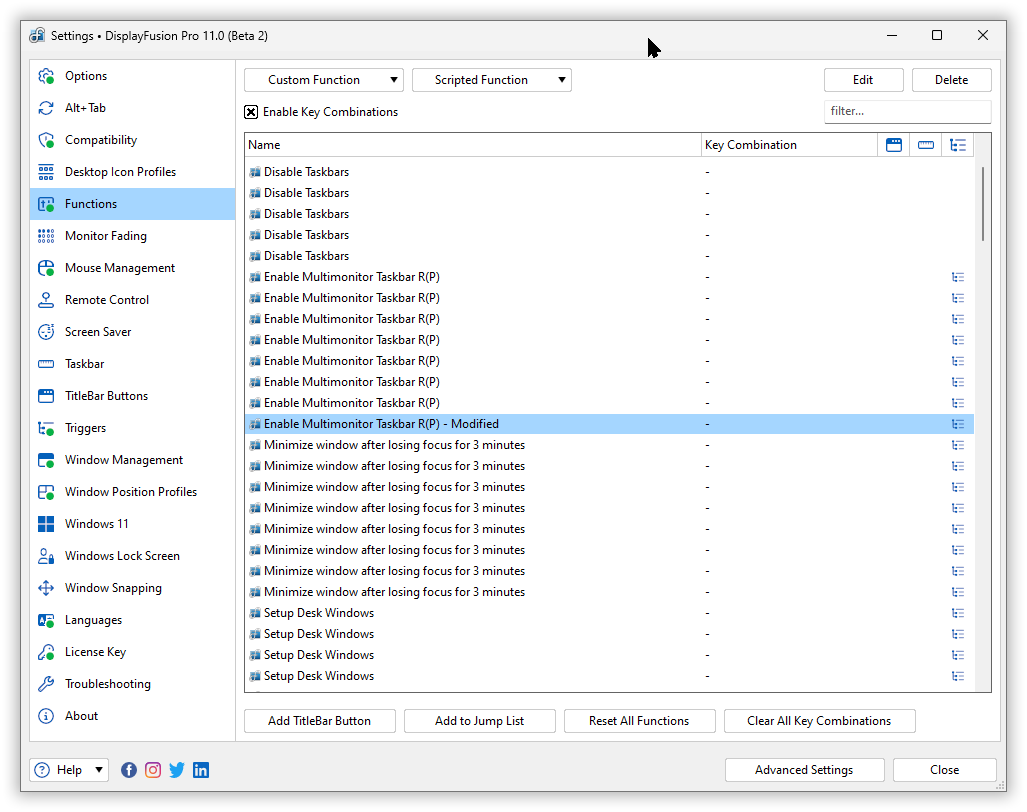Go to Monitor Fading settings

(105, 236)
